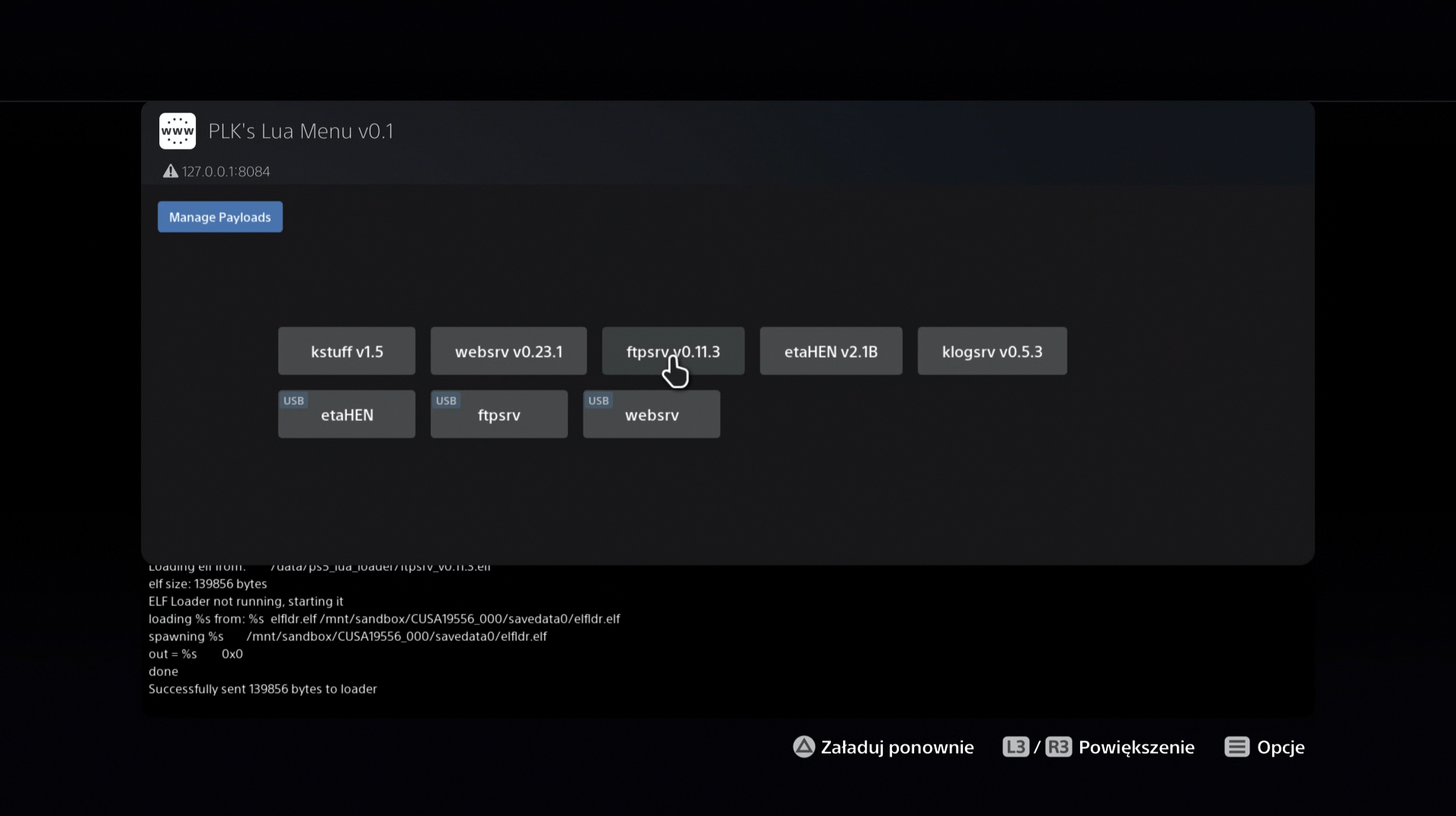1456x816 pixels.
Task: Click the USB badge on websrv
Action: pos(598,401)
